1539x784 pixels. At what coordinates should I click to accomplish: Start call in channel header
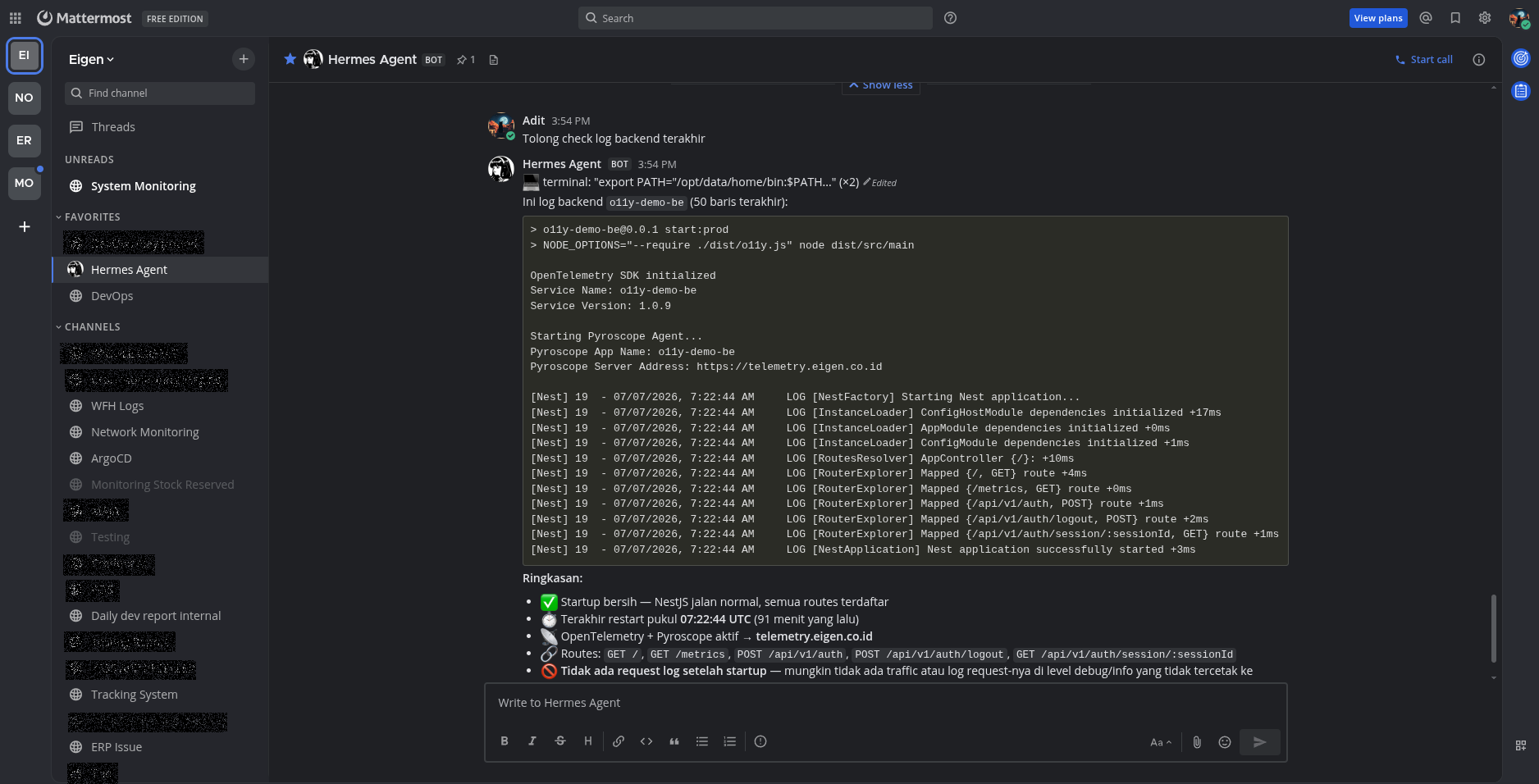(1423, 60)
